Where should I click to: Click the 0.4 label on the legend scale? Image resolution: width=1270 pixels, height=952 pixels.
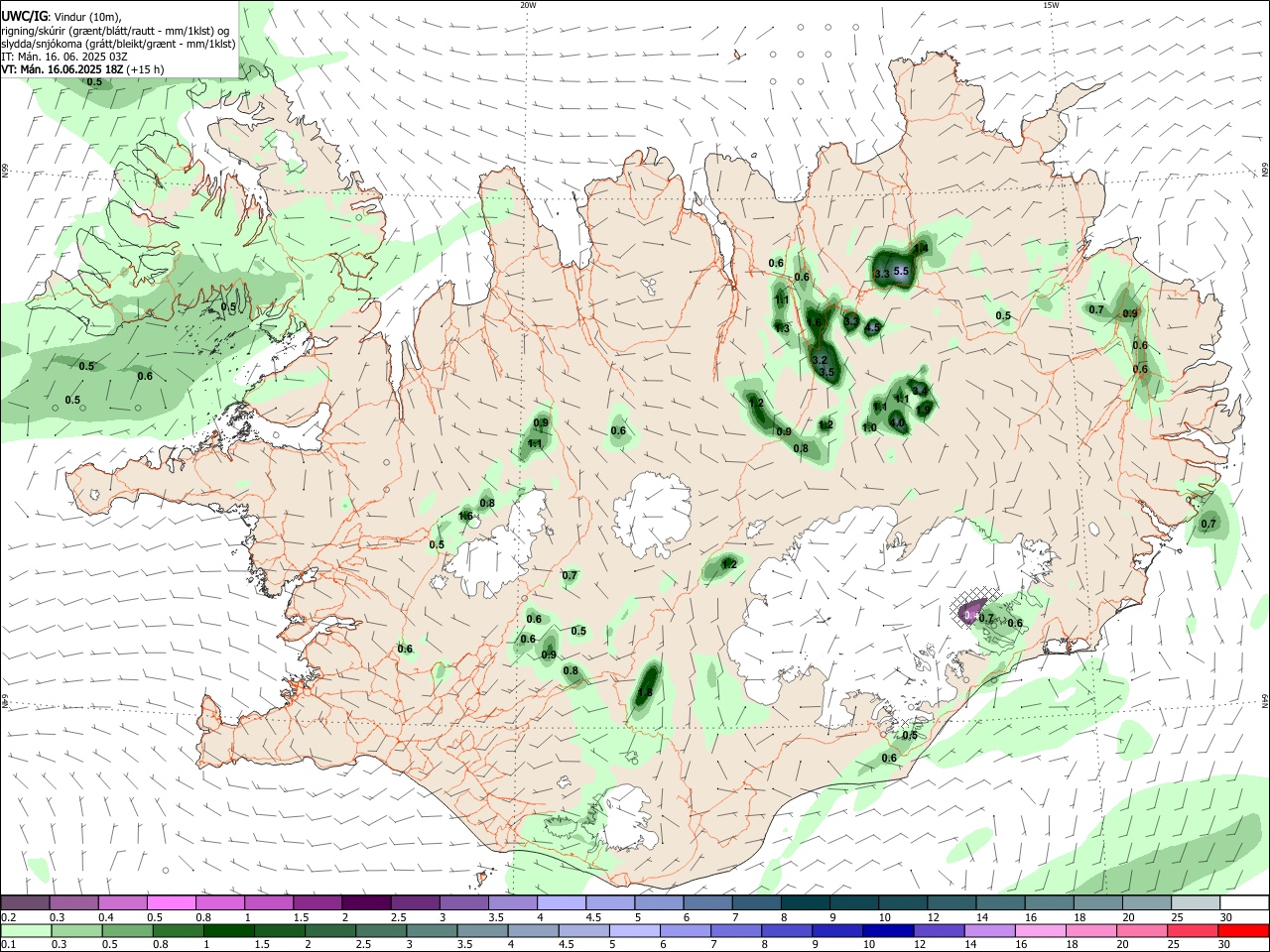click(x=106, y=917)
